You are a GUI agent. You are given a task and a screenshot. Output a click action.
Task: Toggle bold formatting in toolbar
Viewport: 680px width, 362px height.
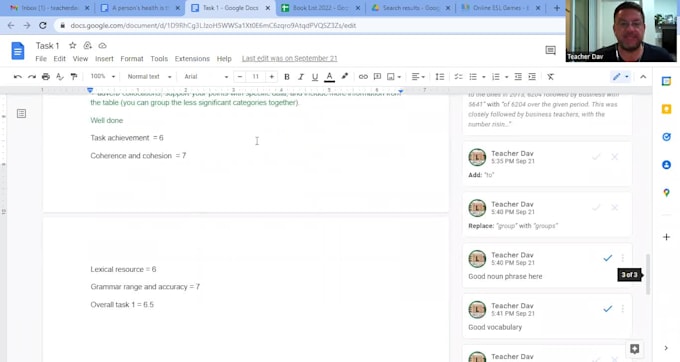(287, 77)
